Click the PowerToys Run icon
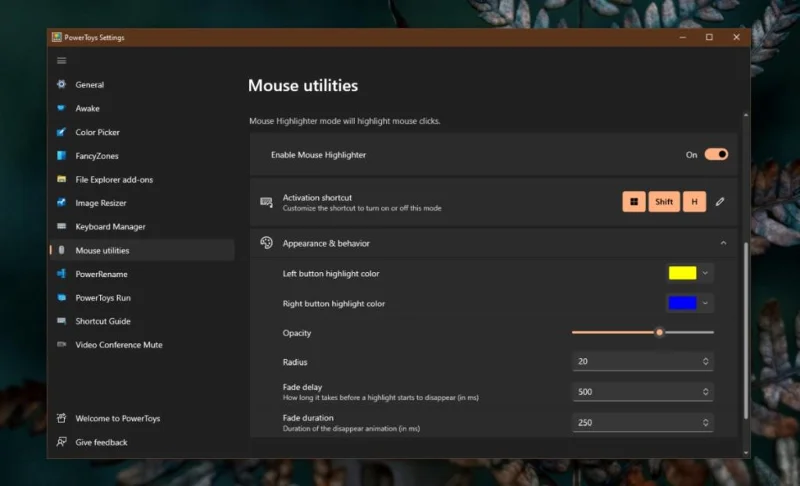The width and height of the screenshot is (800, 486). (61, 297)
